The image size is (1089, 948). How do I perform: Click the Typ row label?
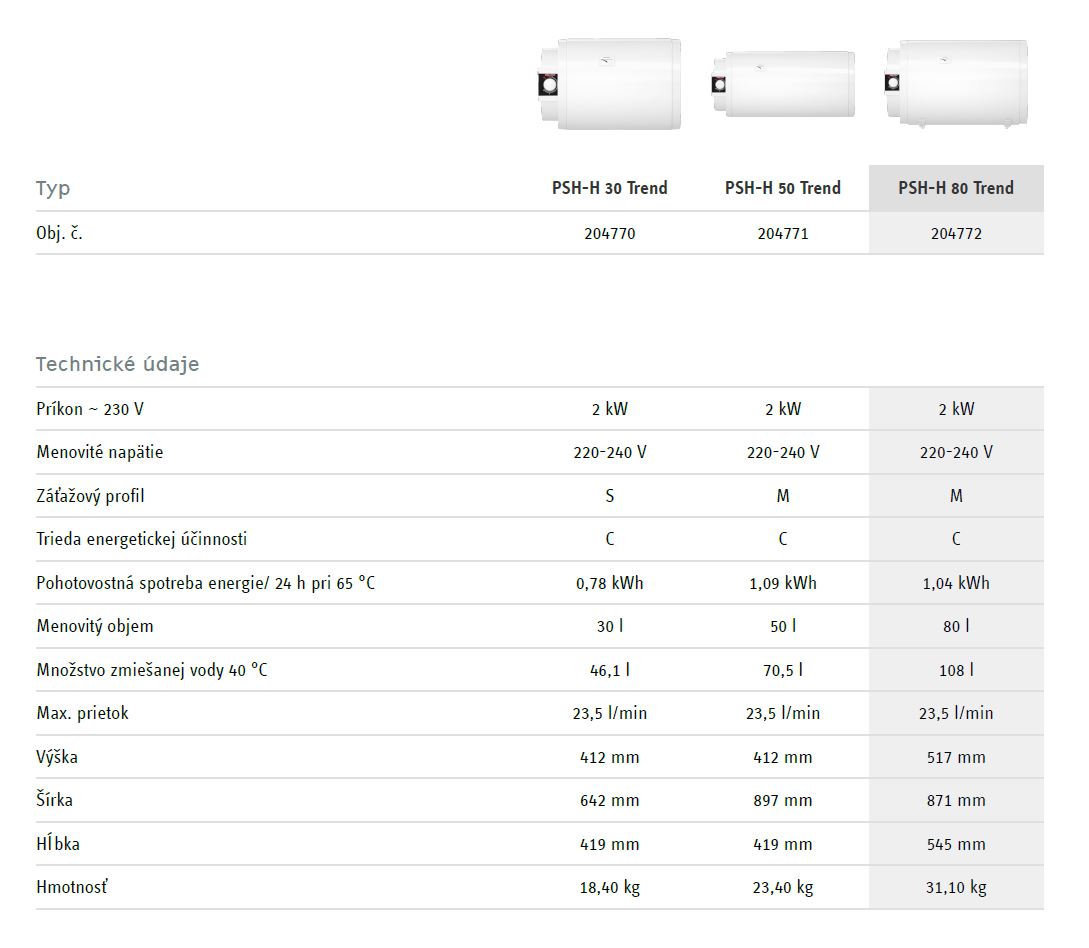[x=53, y=189]
